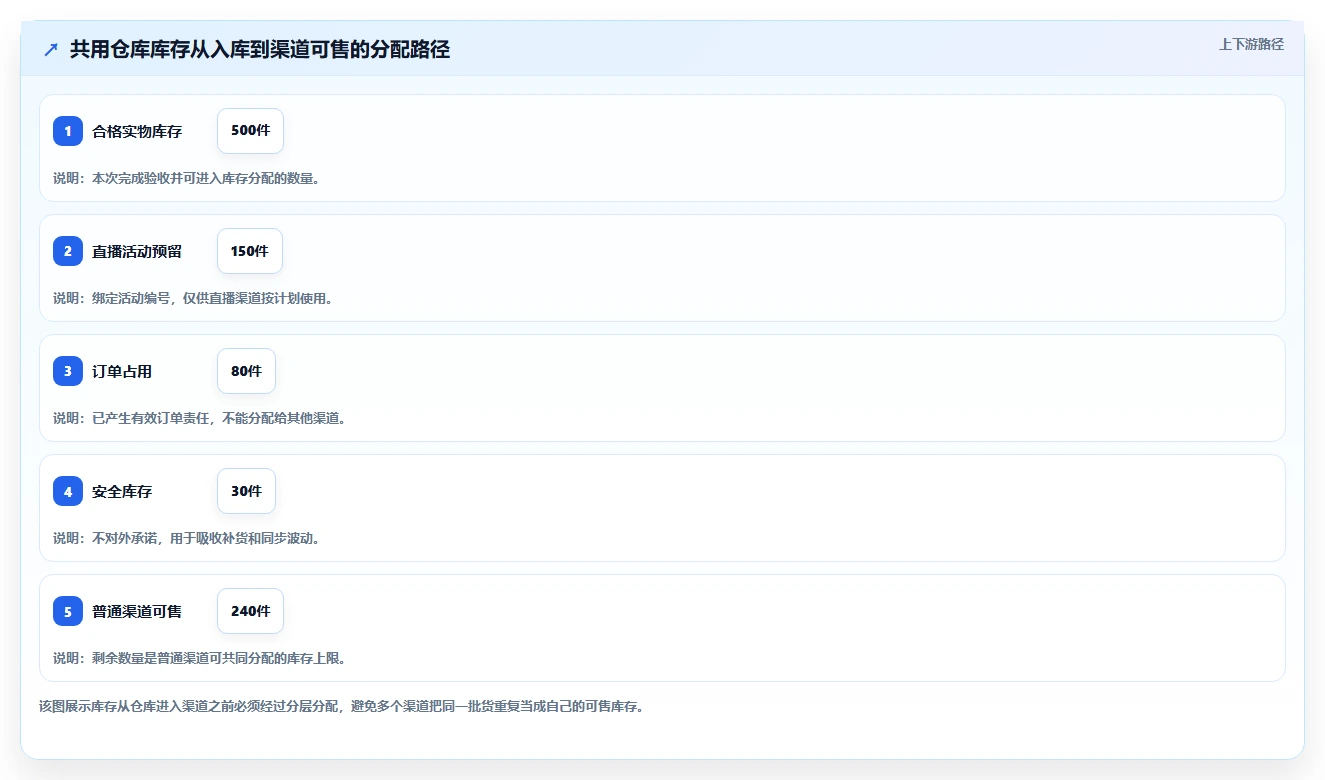Click the 上下游路径 label in the header
Viewport: 1325px width, 780px height.
[1251, 44]
